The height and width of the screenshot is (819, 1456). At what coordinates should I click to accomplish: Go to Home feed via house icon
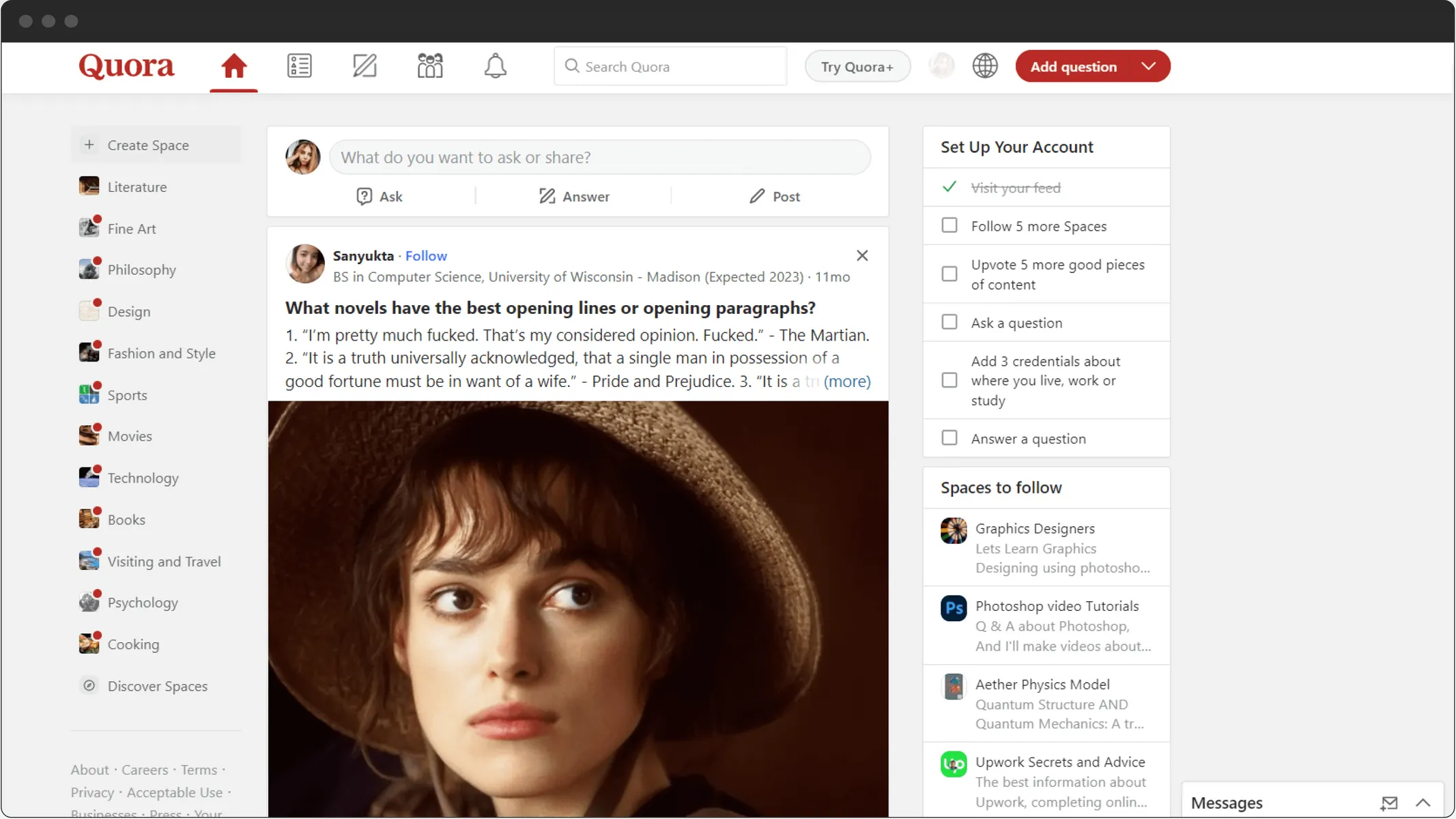(x=233, y=66)
